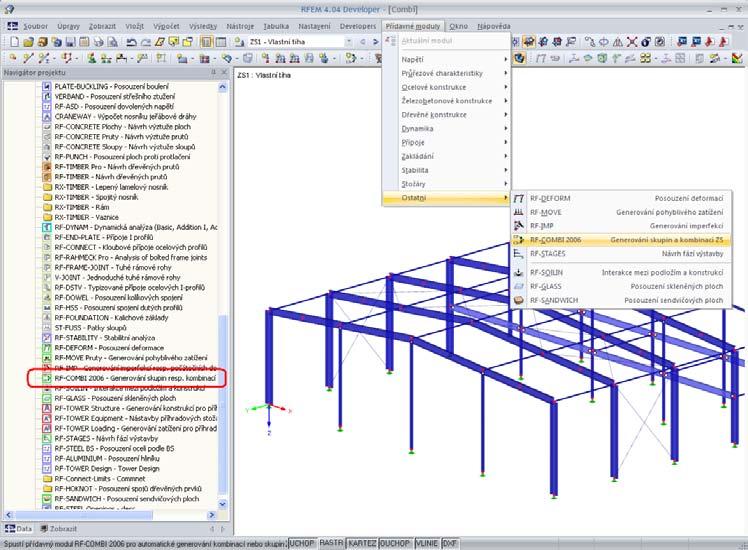Click the Print icon in the toolbar
748x550 pixels.
[98, 42]
